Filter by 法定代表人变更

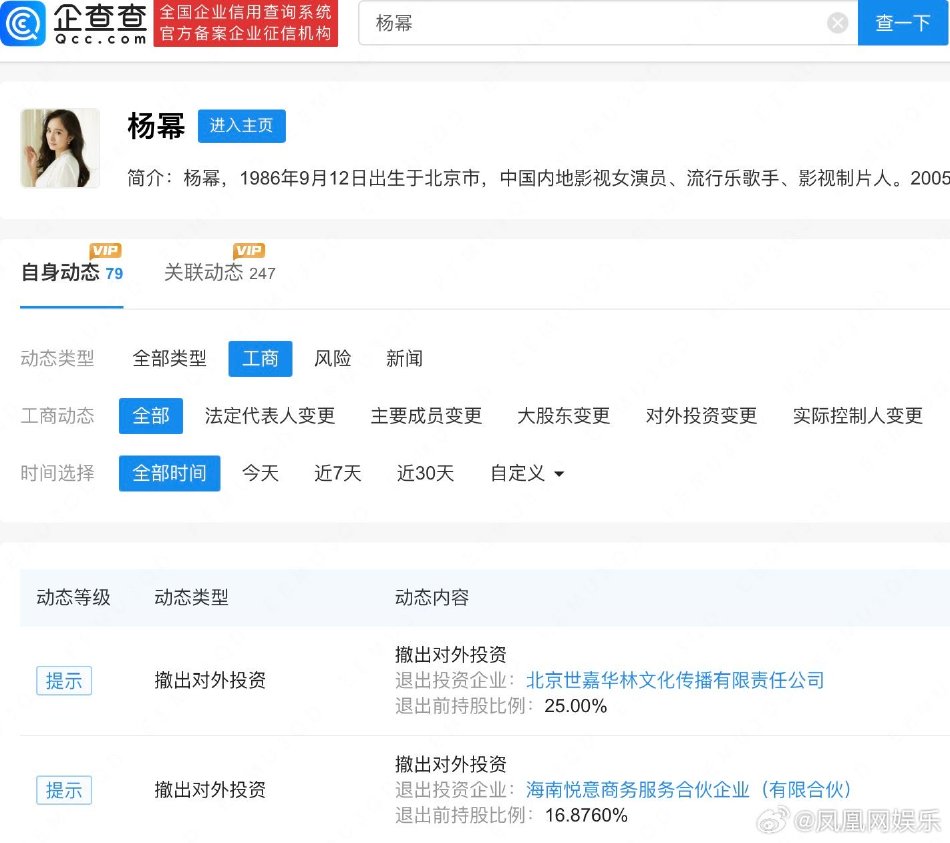click(x=270, y=416)
